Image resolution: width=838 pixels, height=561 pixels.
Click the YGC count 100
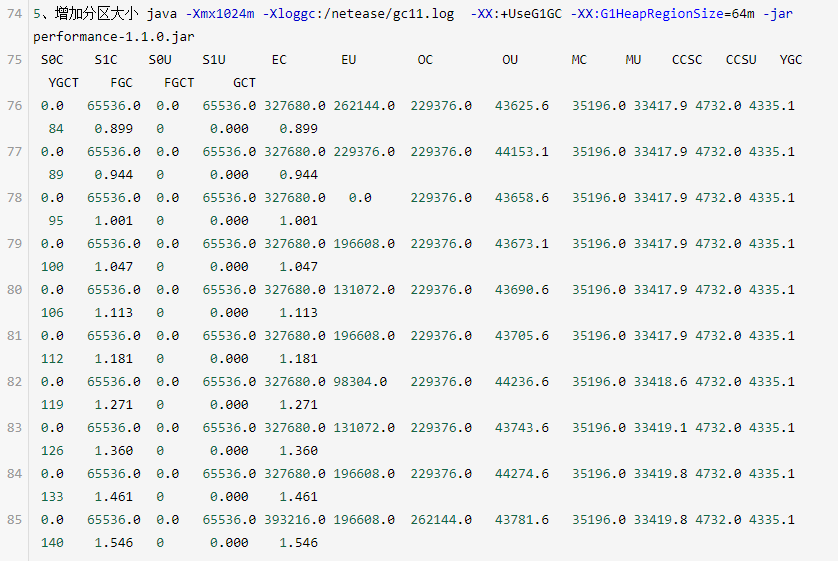[x=52, y=266]
